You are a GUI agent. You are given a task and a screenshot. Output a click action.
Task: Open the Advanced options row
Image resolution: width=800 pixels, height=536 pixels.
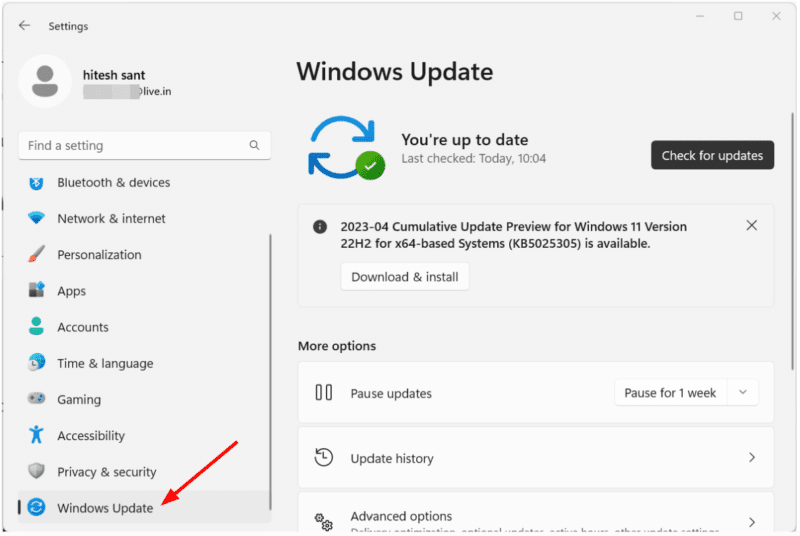tap(536, 514)
